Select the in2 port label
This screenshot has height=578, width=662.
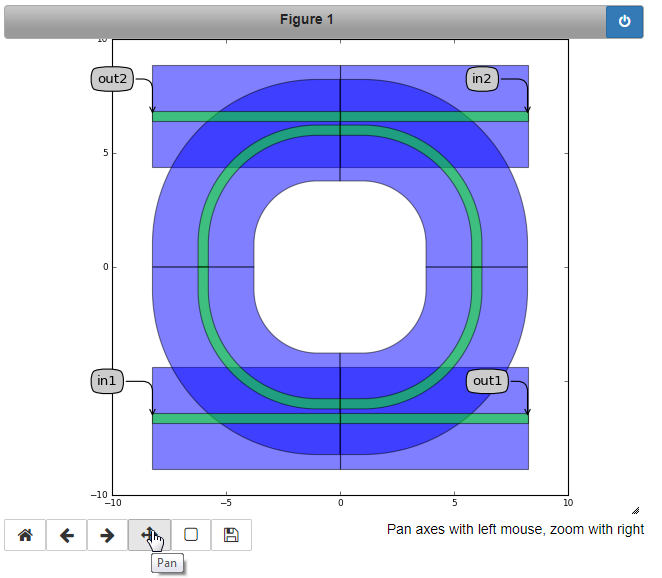pyautogui.click(x=481, y=79)
